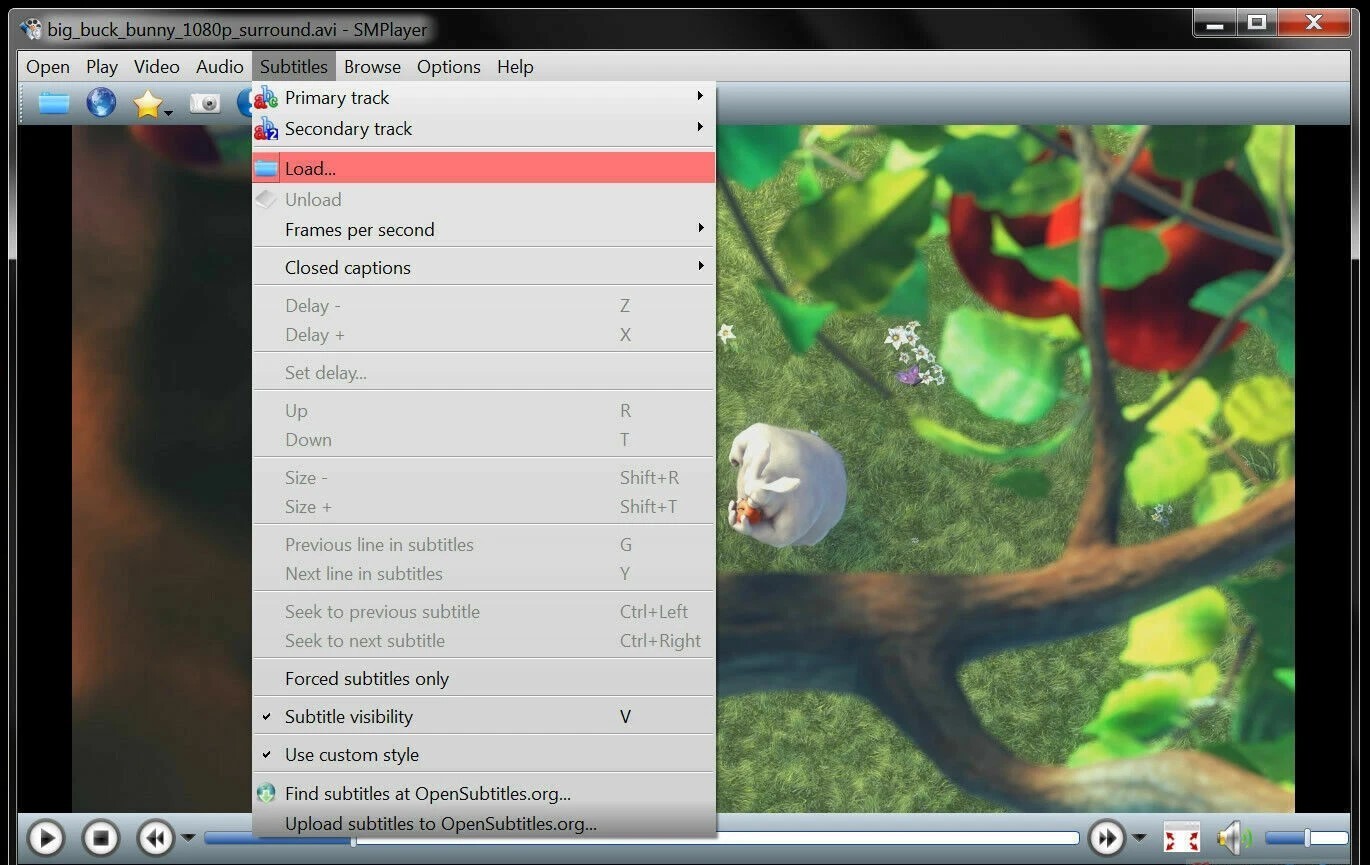
Task: Take a screenshot with the camera icon
Action: pyautogui.click(x=205, y=103)
